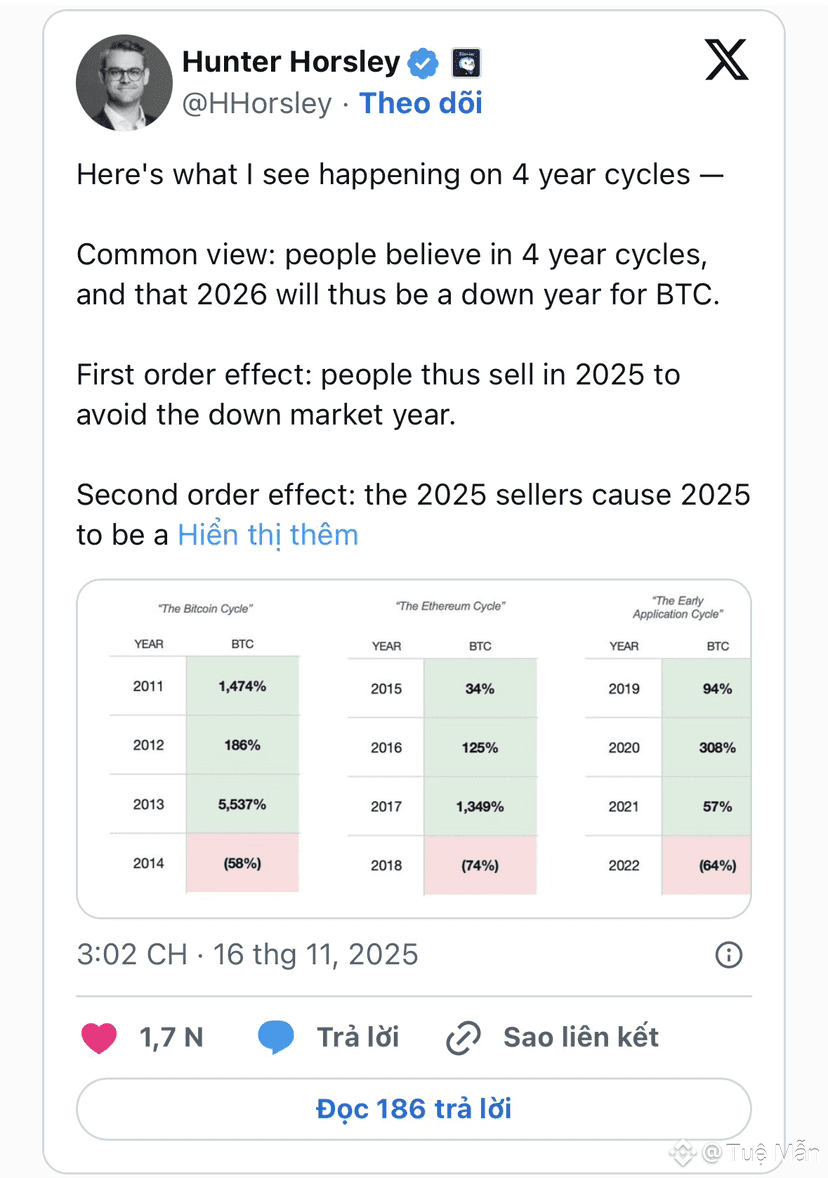828x1178 pixels.
Task: Click the blue verified badge beside the name
Action: (x=423, y=63)
